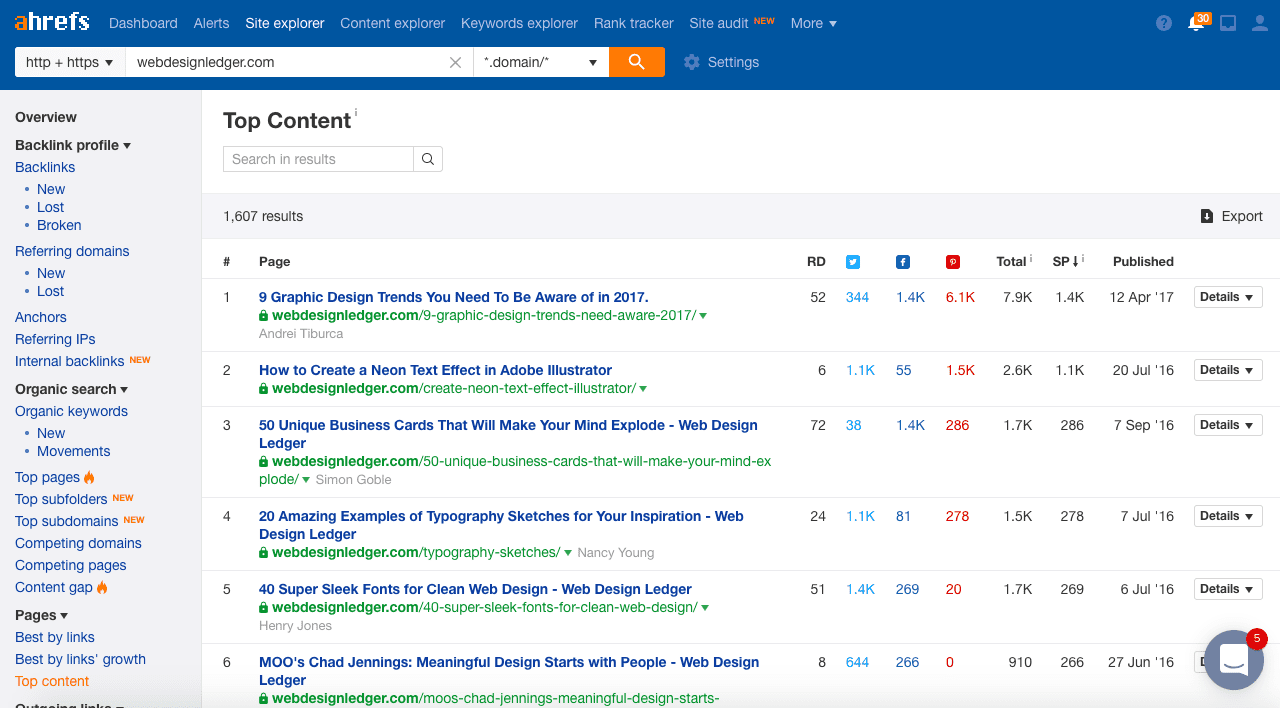
Task: Open Keywords explorer from the top menu
Action: coord(519,23)
